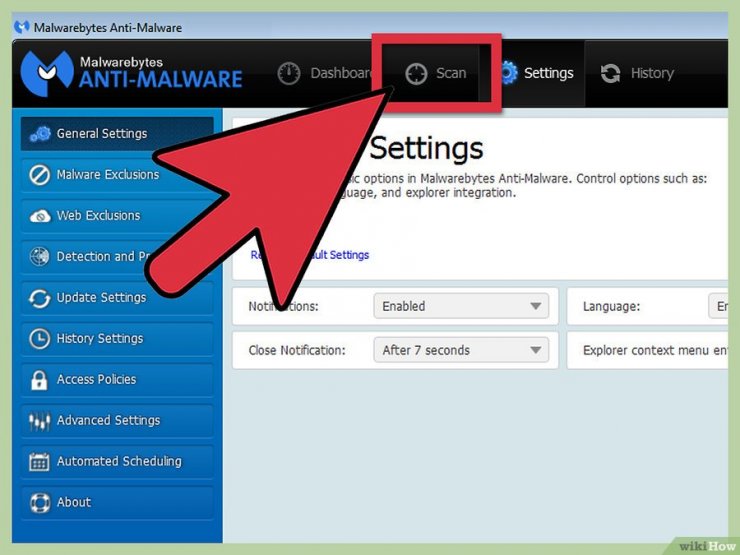
Task: Click the Restore Default Settings link
Action: click(310, 255)
